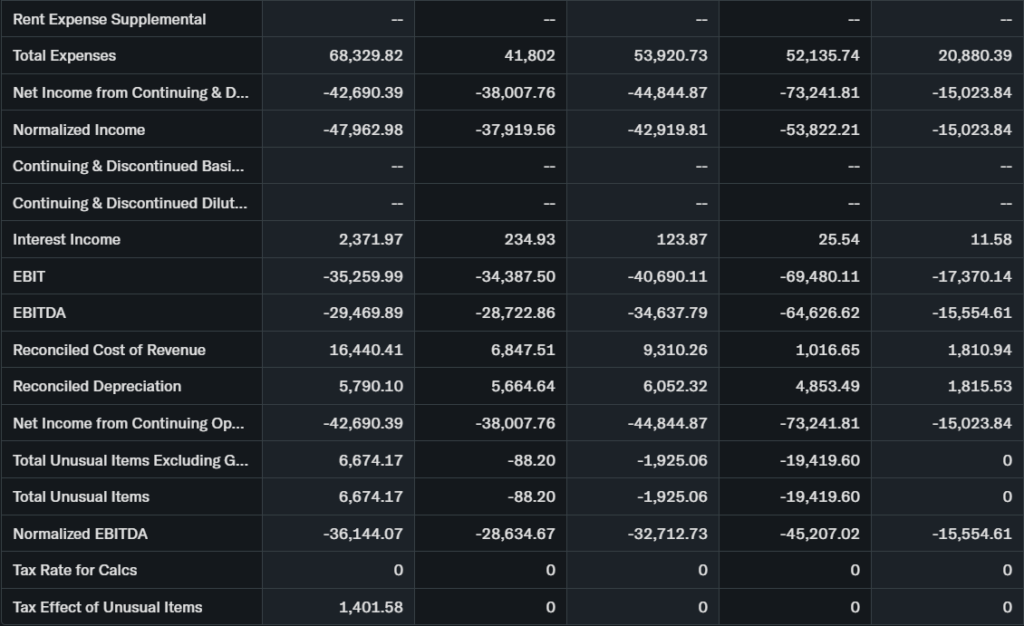Select the "Interest Income" row label

tap(67, 240)
